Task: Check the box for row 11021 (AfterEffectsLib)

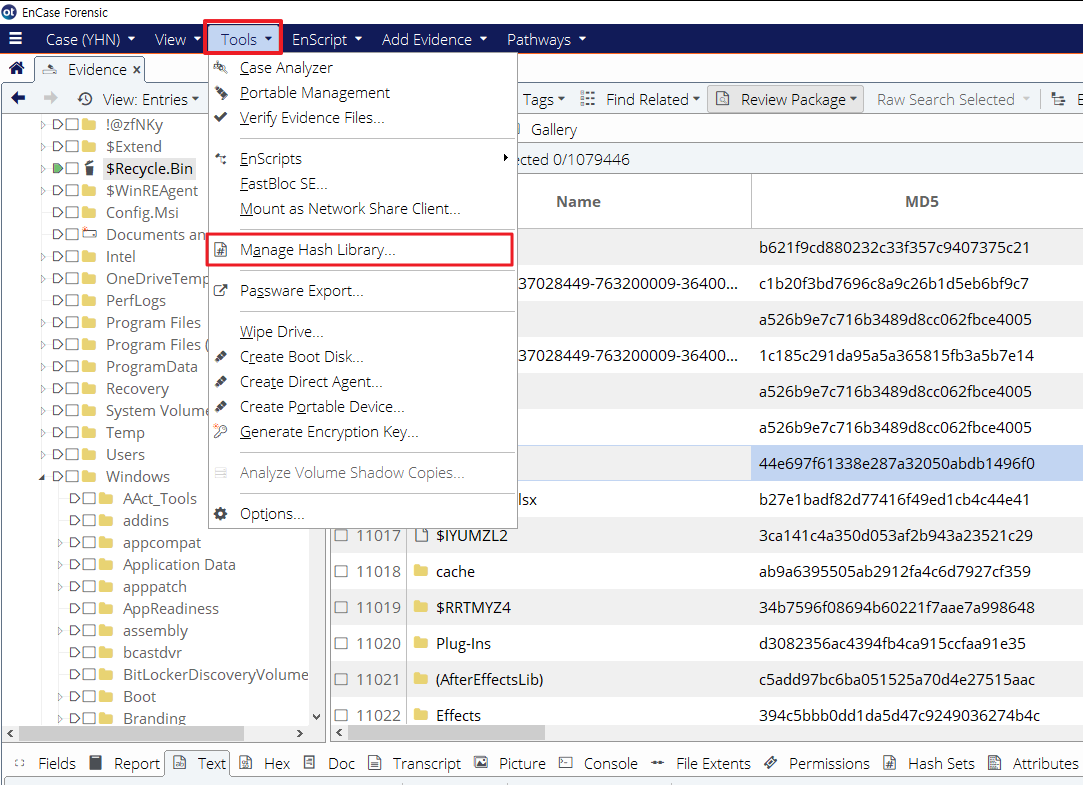Action: click(341, 679)
